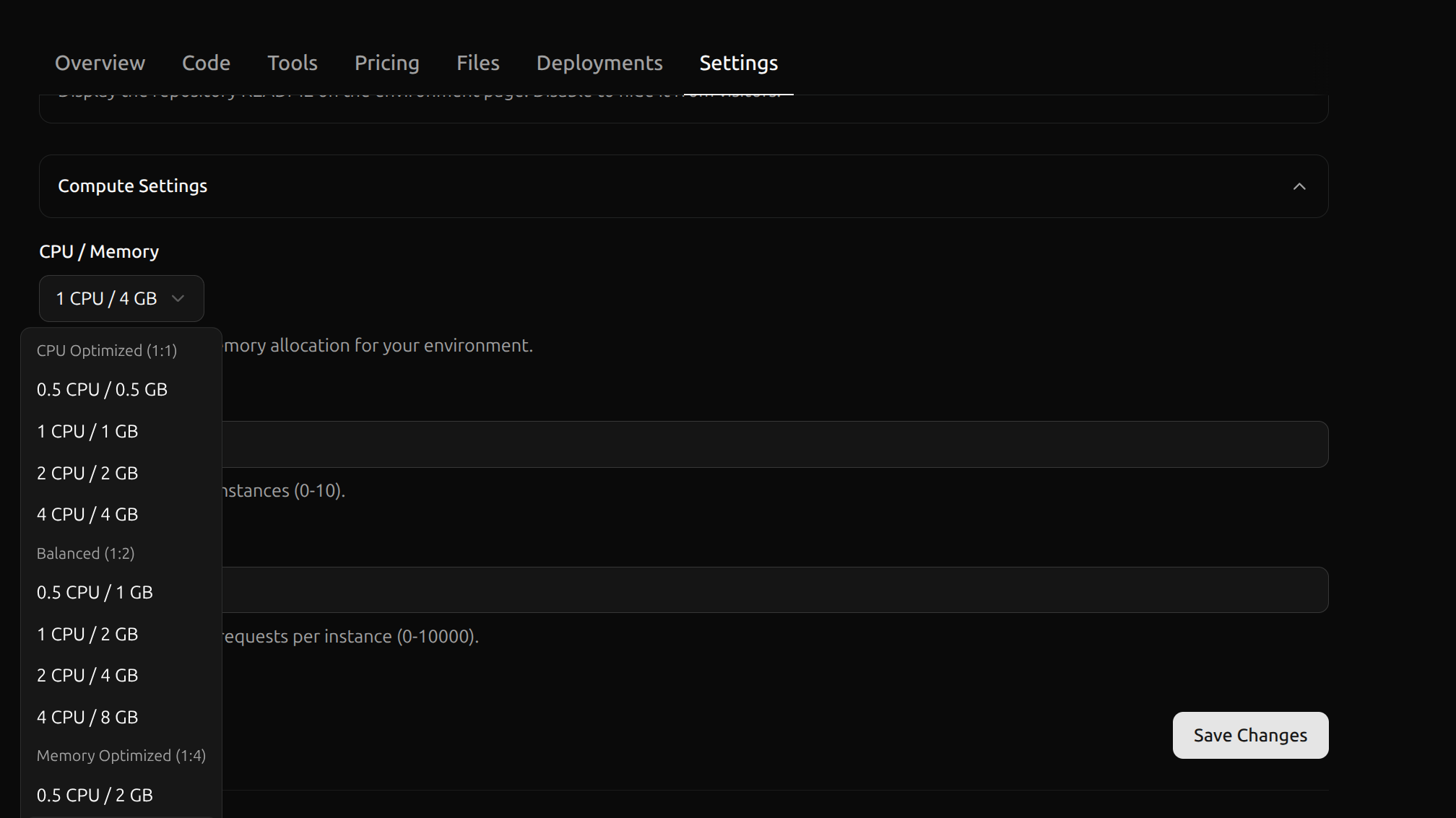
Task: Open the Pricing tab
Action: 386,63
